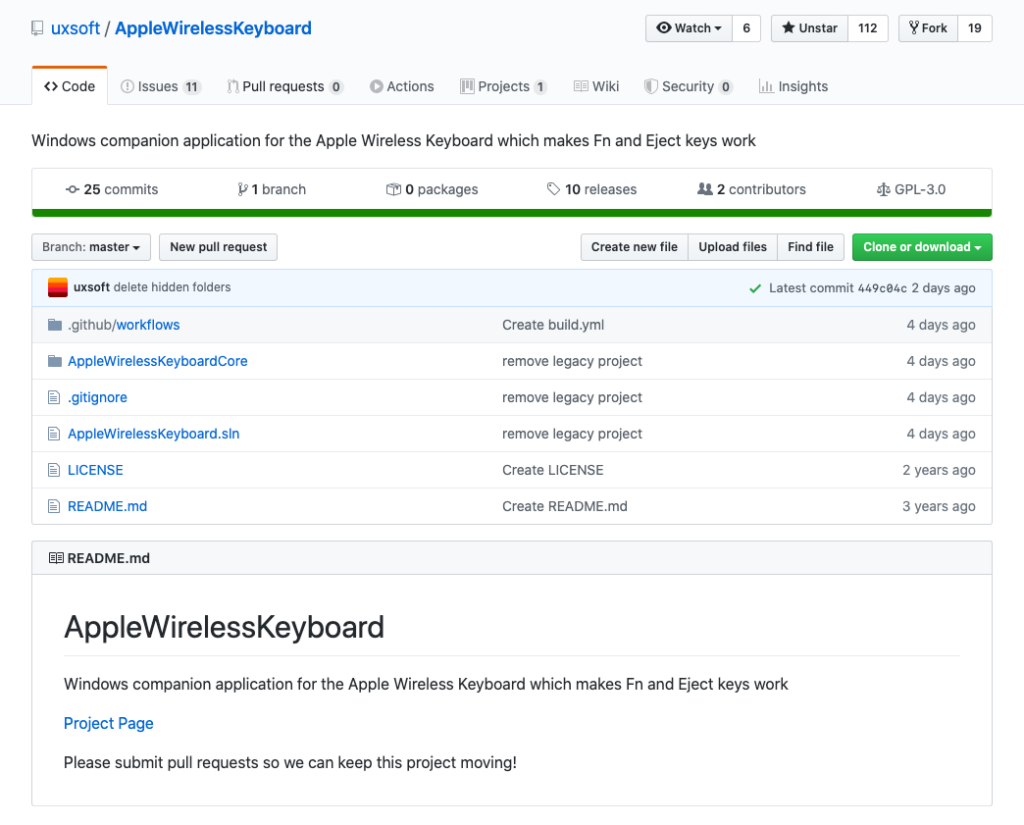The height and width of the screenshot is (825, 1024).
Task: Click the folder icon for AppleWirelessKeyboardCore
Action: (x=55, y=361)
